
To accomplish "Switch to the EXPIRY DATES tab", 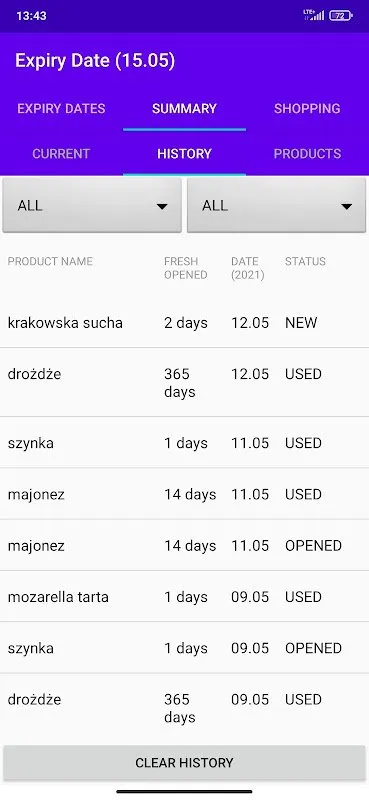I will click(61, 109).
